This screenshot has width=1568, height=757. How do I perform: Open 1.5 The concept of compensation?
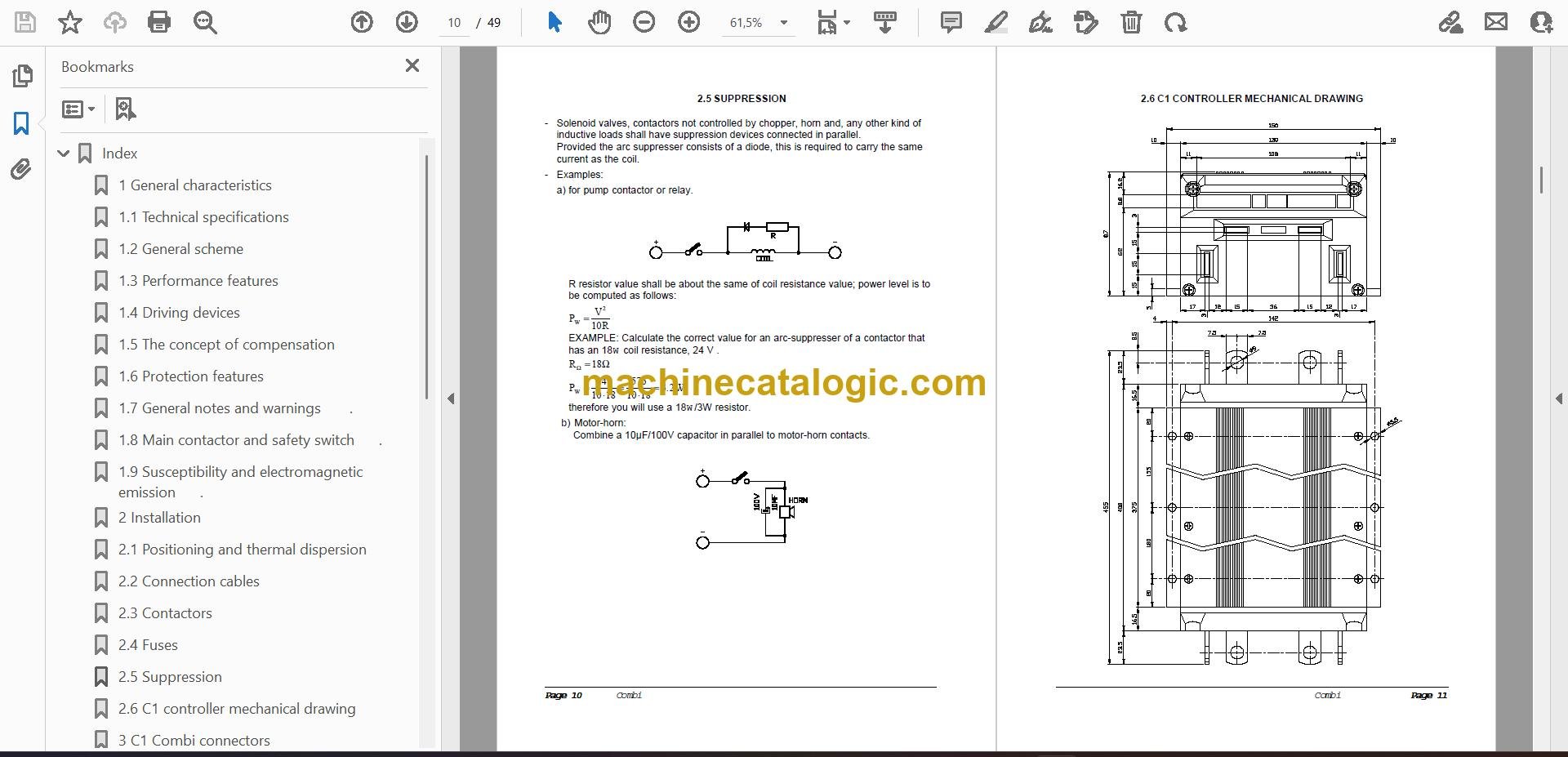point(226,345)
